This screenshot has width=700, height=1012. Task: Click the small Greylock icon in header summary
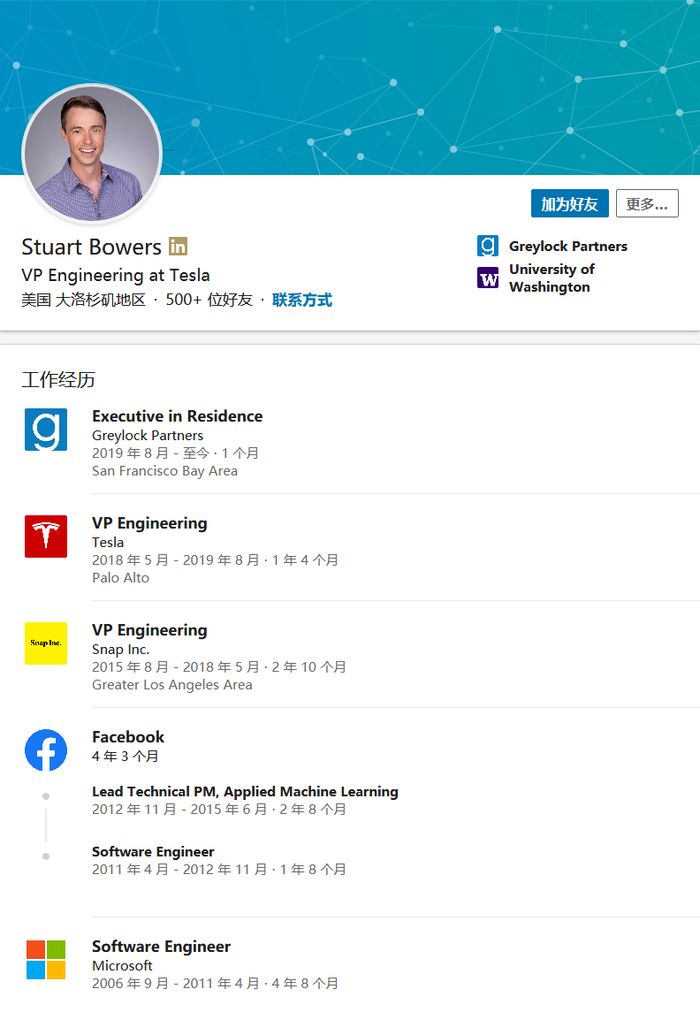[x=488, y=246]
